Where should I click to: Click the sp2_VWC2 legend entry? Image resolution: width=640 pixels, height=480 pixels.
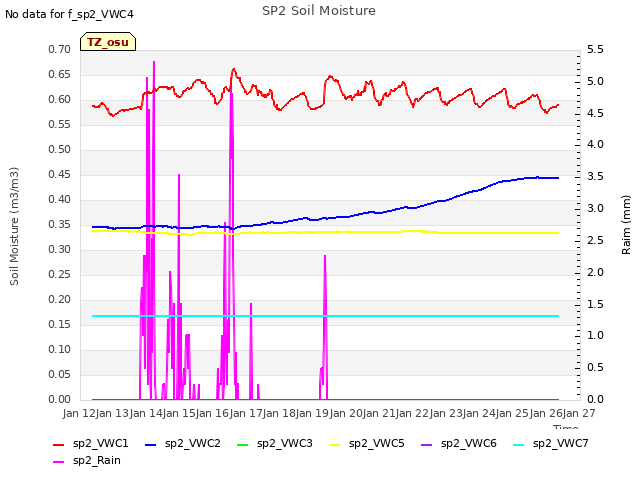tap(183, 443)
